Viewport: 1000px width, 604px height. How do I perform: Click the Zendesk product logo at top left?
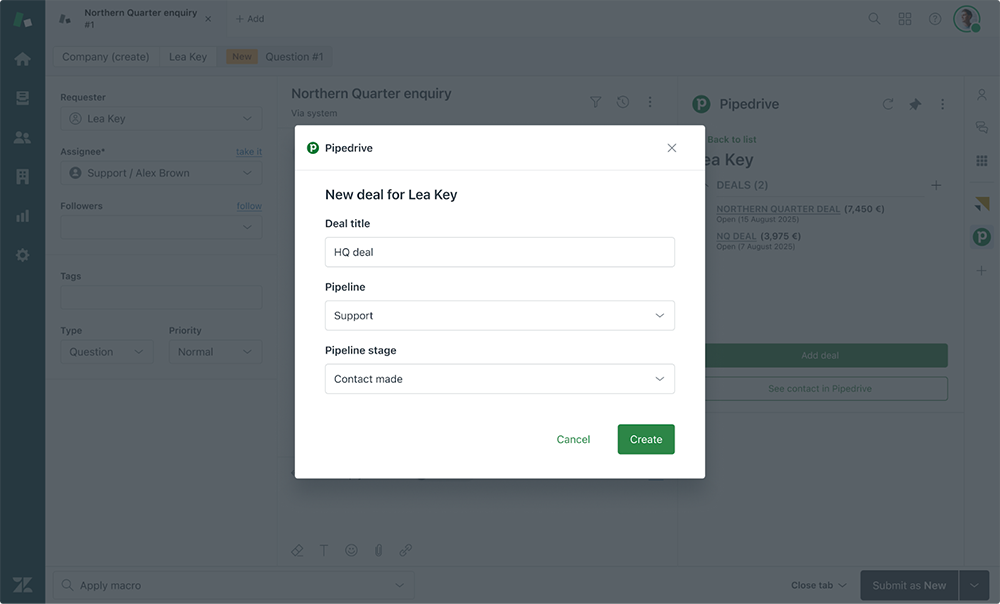point(22,19)
